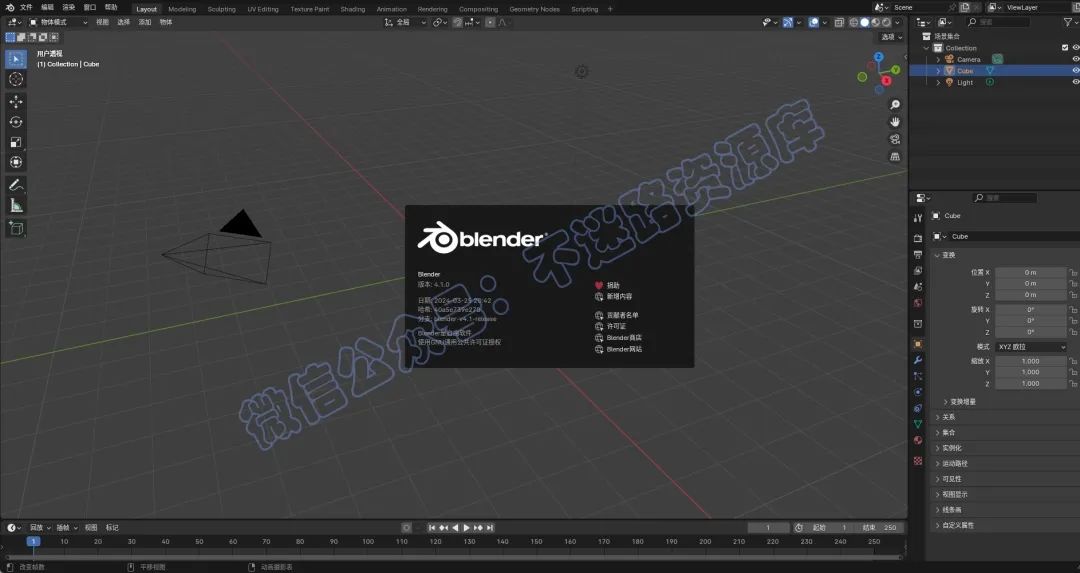Viewport: 1080px width, 573px height.
Task: Open the Physics properties tab
Action: coord(917,392)
